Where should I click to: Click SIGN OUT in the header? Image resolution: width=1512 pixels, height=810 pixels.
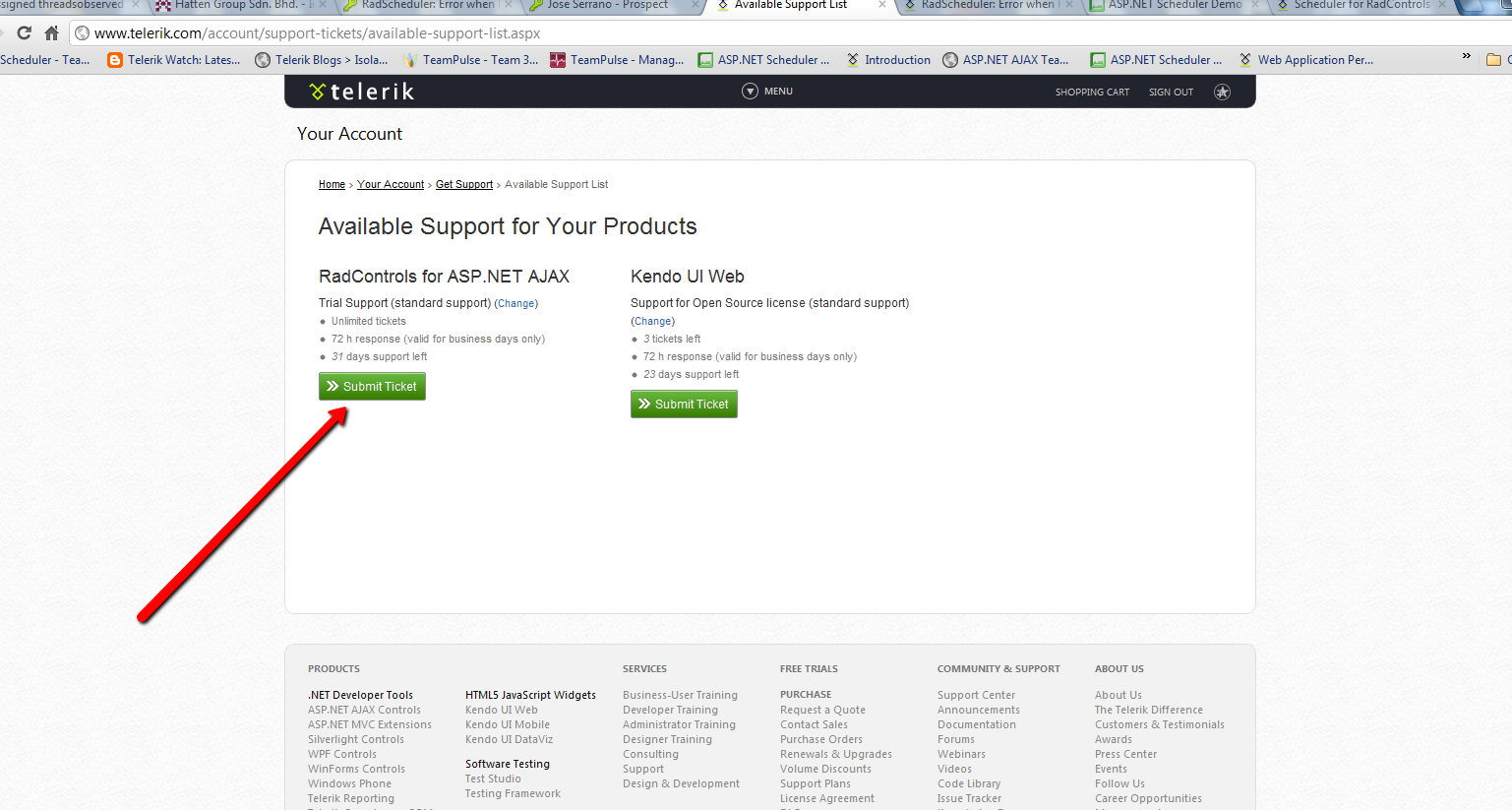[1171, 93]
